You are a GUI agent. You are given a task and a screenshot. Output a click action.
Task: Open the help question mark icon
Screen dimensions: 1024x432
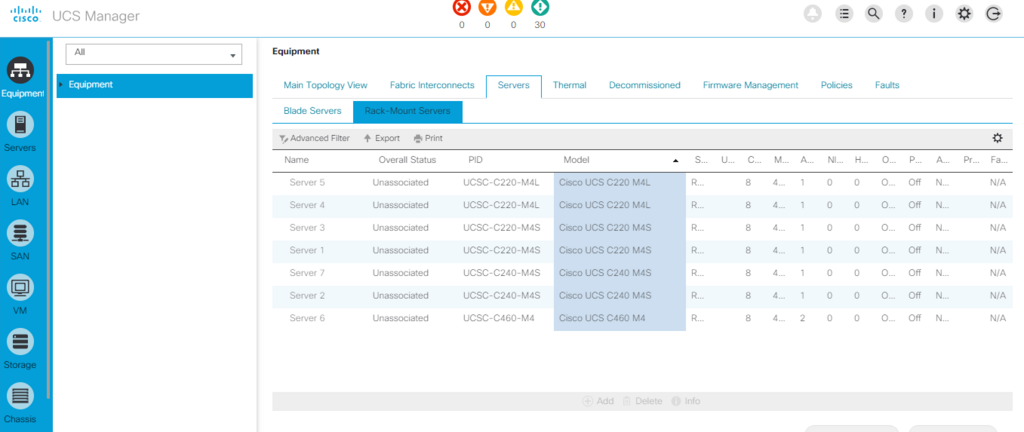[904, 14]
